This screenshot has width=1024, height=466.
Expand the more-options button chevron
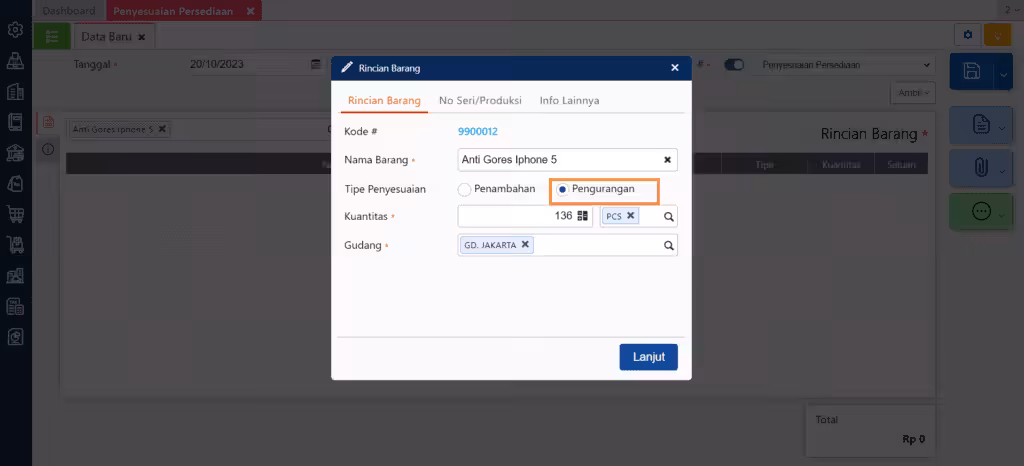1002,214
